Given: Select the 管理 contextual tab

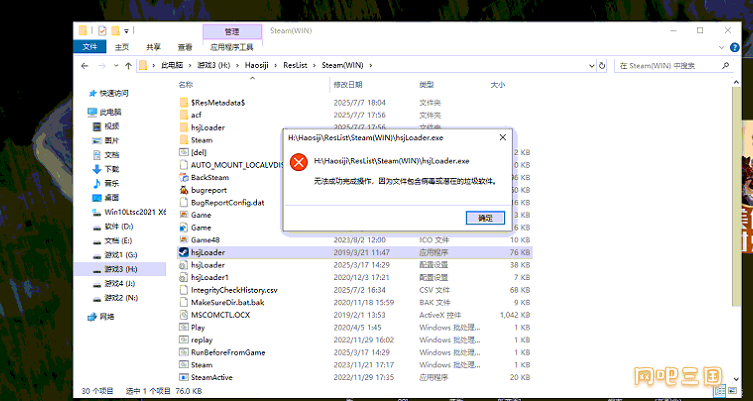Looking at the screenshot, I should pos(232,32).
